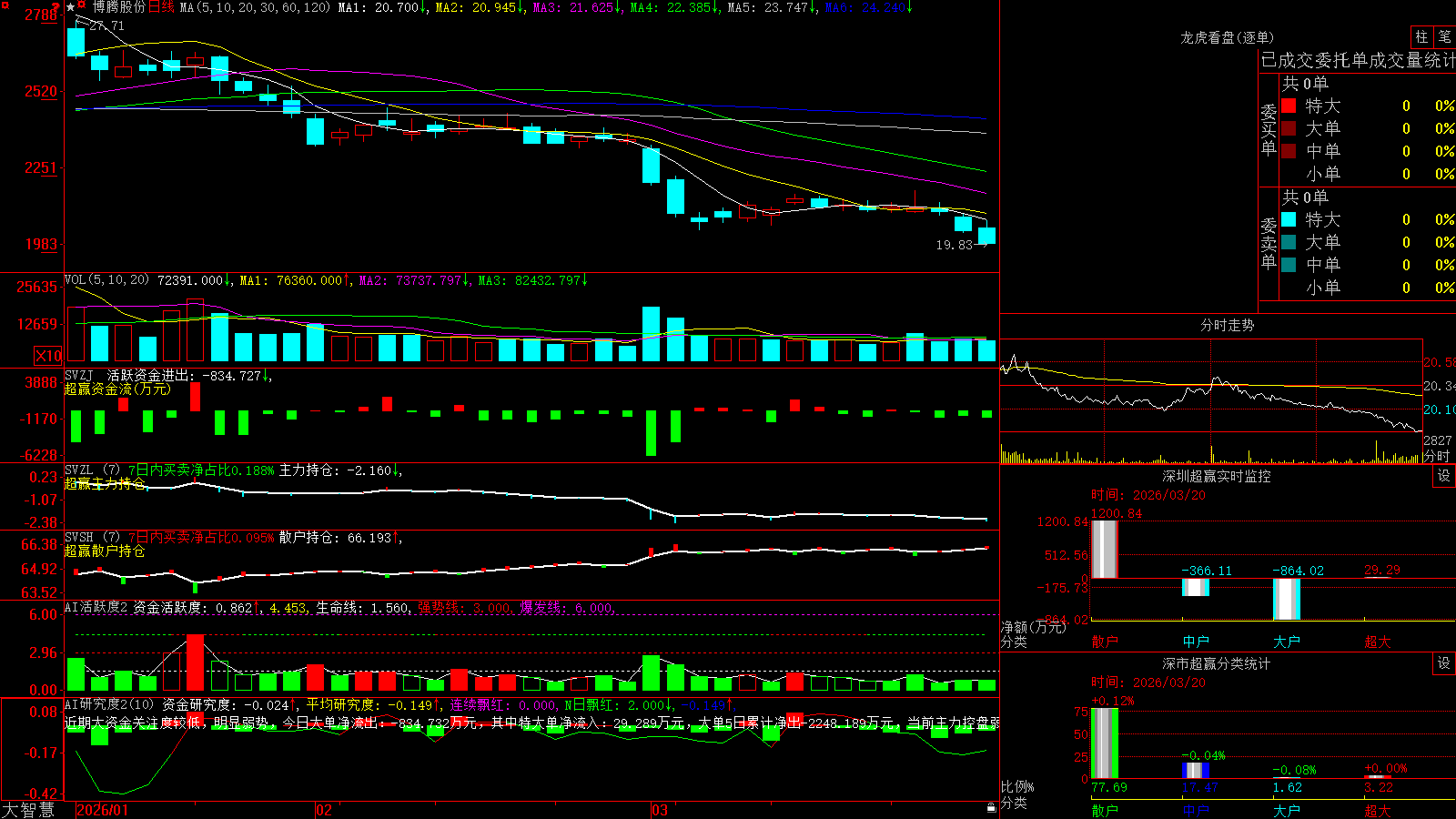
Task: Open 设 settings for 深市超赢分类统计
Action: [1444, 663]
